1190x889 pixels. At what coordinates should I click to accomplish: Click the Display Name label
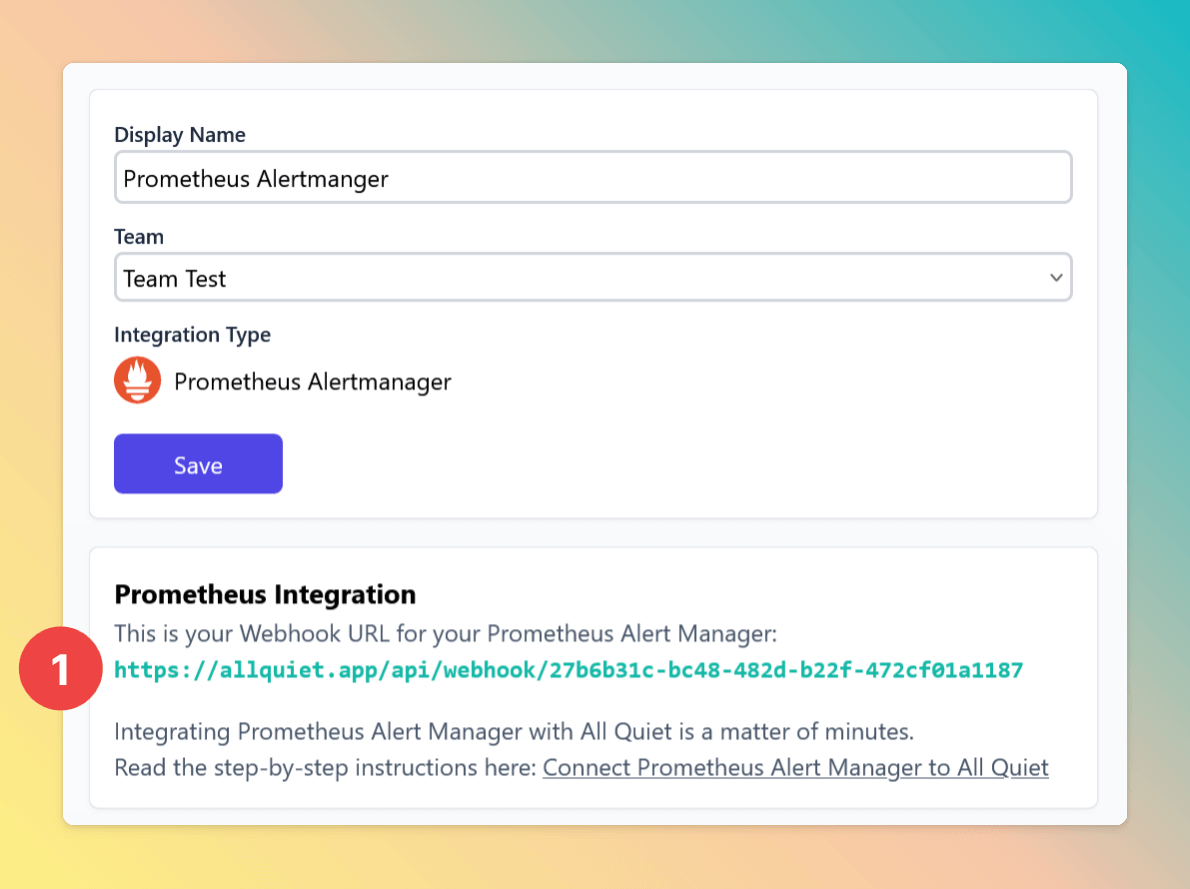180,135
